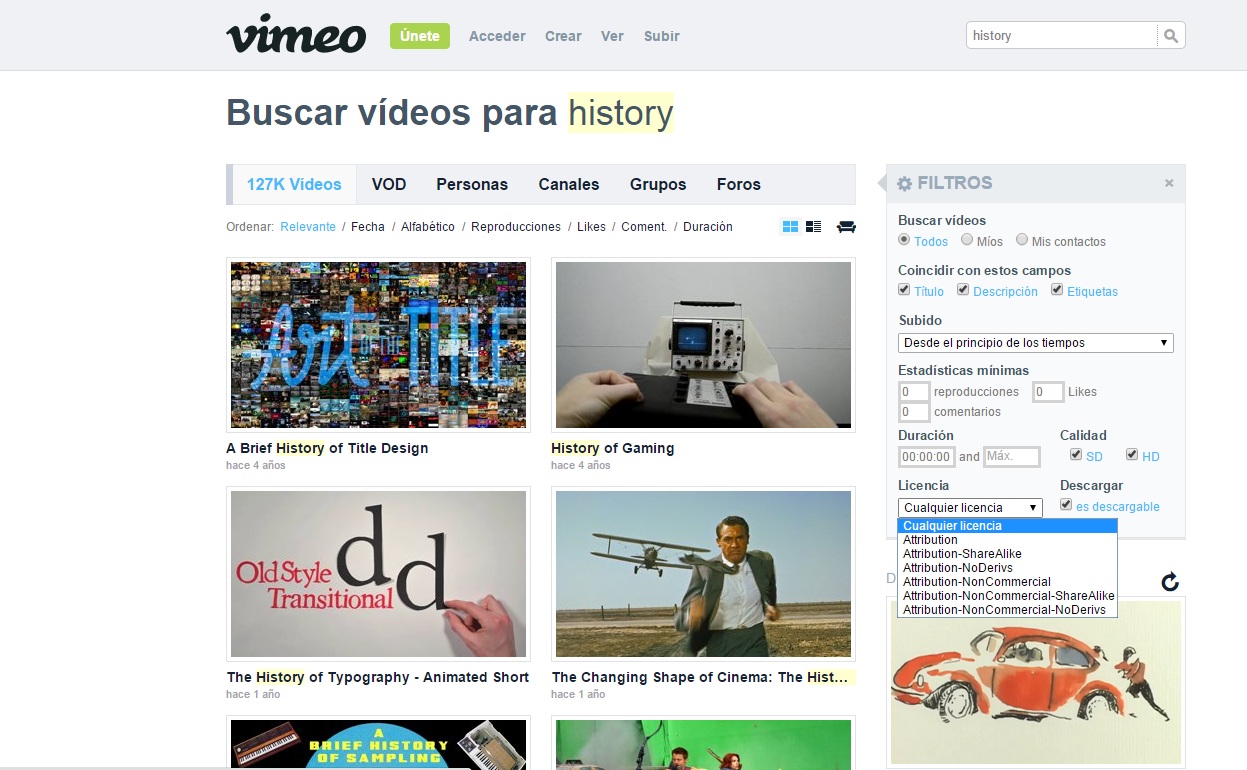Click the Vimeo logo
Viewport: 1247px width, 770px height.
coord(296,35)
